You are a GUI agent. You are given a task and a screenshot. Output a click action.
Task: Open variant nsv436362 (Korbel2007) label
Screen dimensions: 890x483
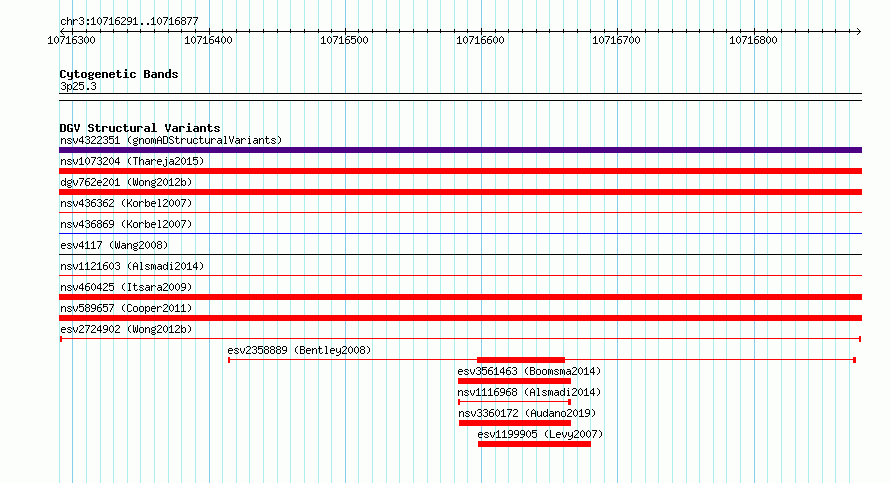(126, 203)
